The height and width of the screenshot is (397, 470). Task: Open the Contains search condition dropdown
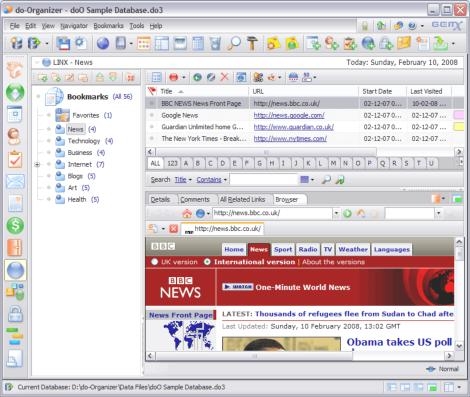coord(211,180)
